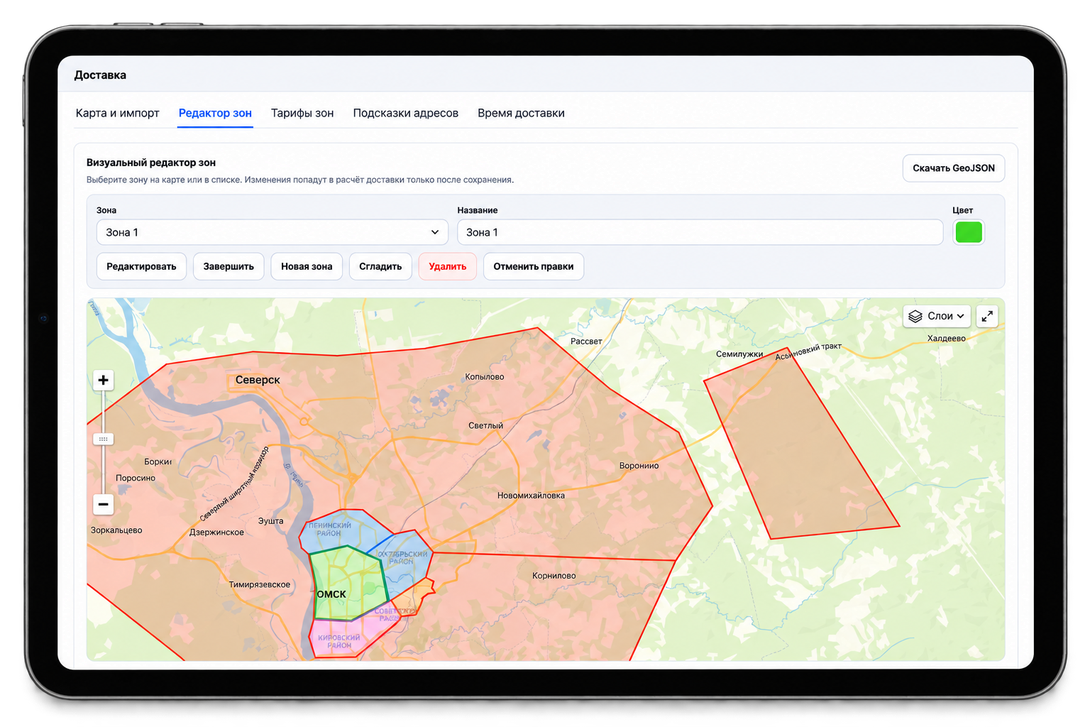Click the Халдеево map label
Viewport: 1090px width, 727px height.
[946, 338]
